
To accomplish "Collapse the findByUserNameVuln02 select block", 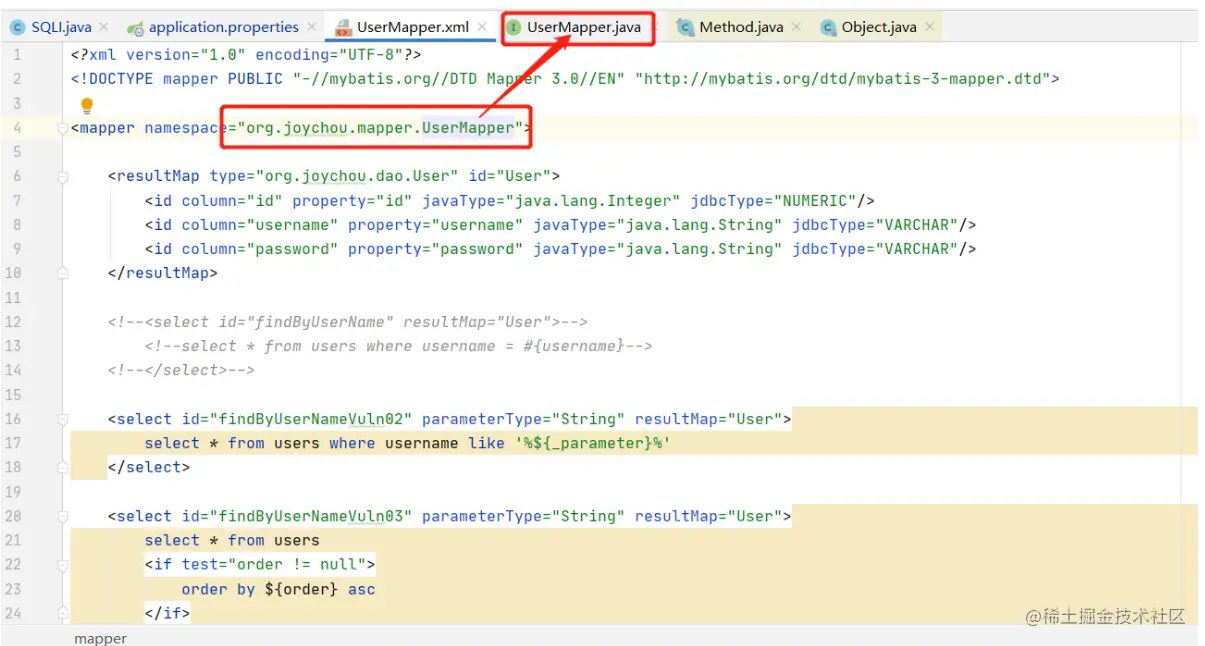I will click(x=63, y=419).
